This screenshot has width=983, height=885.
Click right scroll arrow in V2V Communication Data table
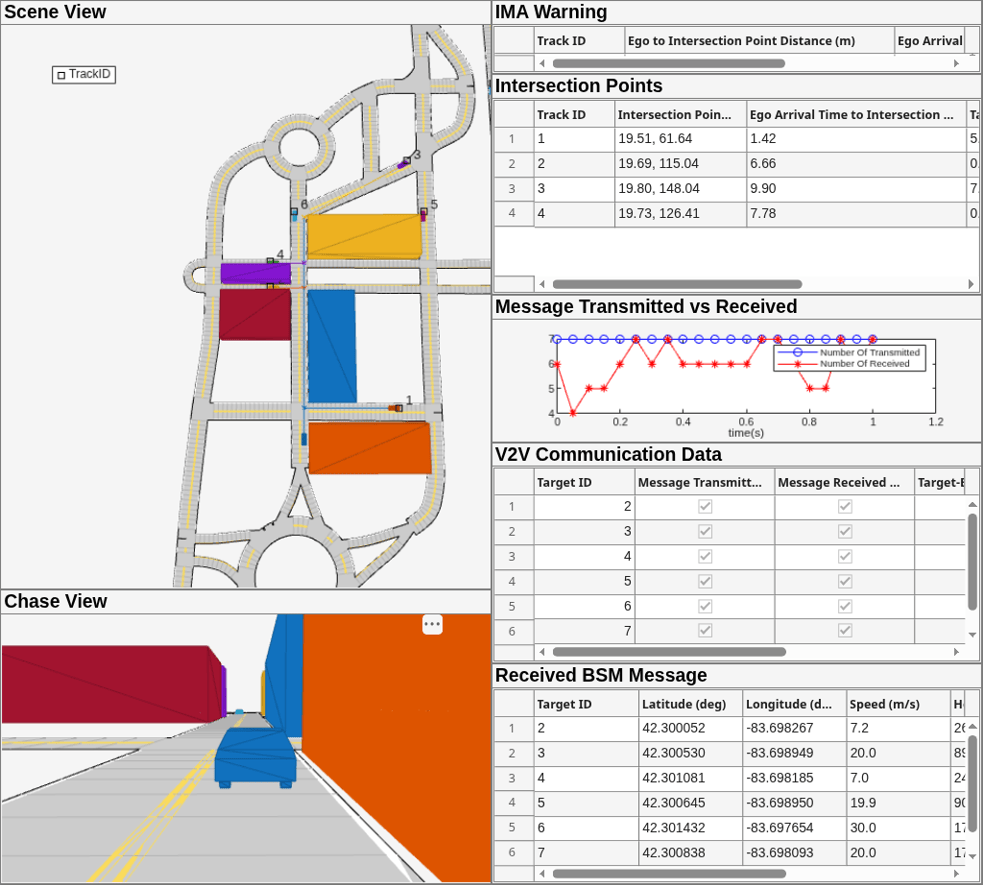(x=956, y=652)
